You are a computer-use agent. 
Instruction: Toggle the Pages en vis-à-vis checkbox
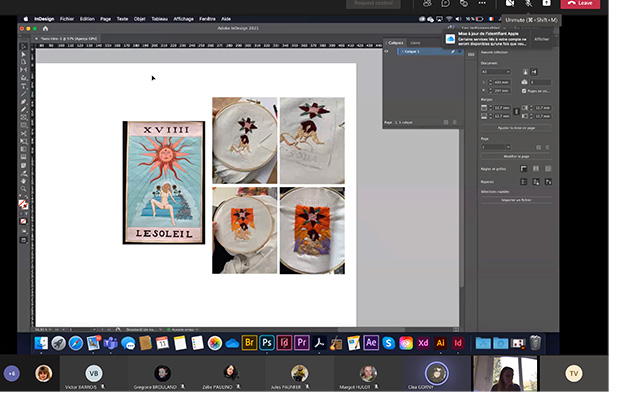(x=524, y=91)
